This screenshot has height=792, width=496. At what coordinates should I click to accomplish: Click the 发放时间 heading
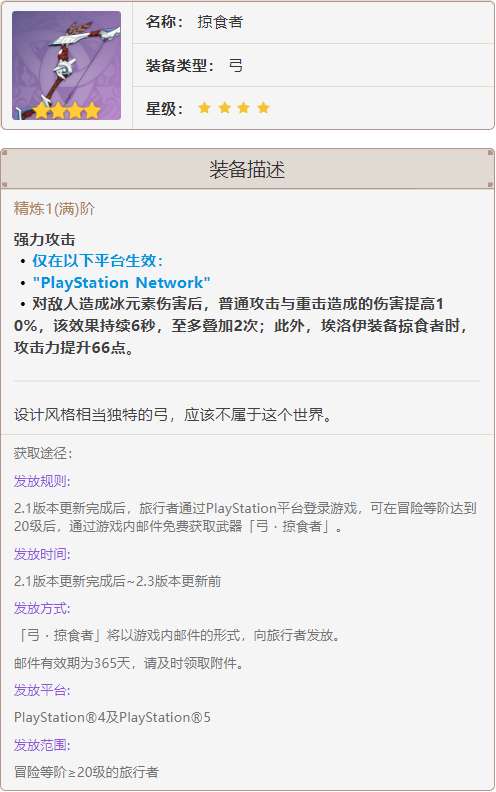coord(42,554)
